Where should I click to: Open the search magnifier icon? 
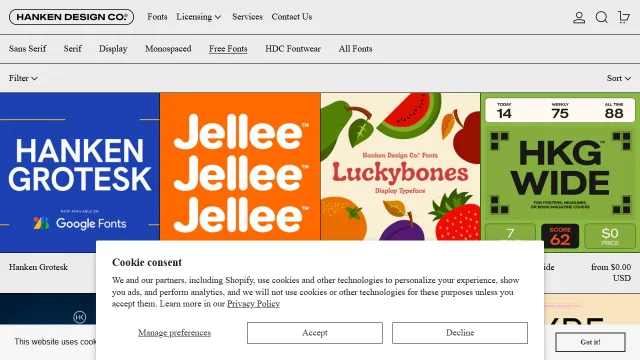(x=601, y=17)
